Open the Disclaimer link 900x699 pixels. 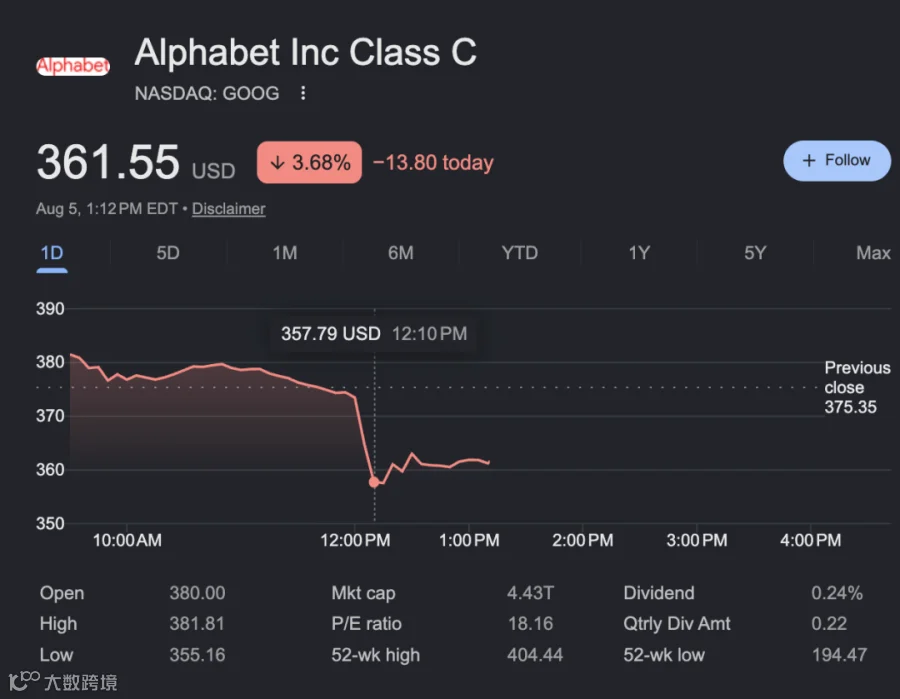pos(228,208)
